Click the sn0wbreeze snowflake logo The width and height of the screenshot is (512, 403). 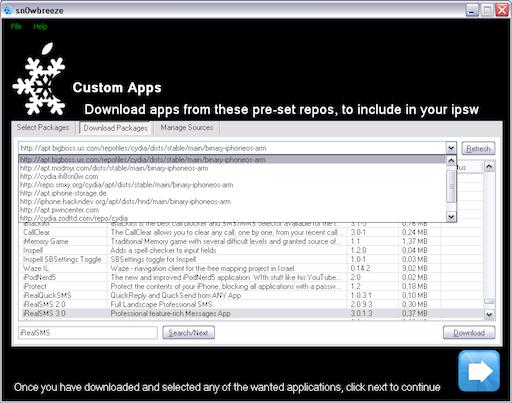coord(39,79)
